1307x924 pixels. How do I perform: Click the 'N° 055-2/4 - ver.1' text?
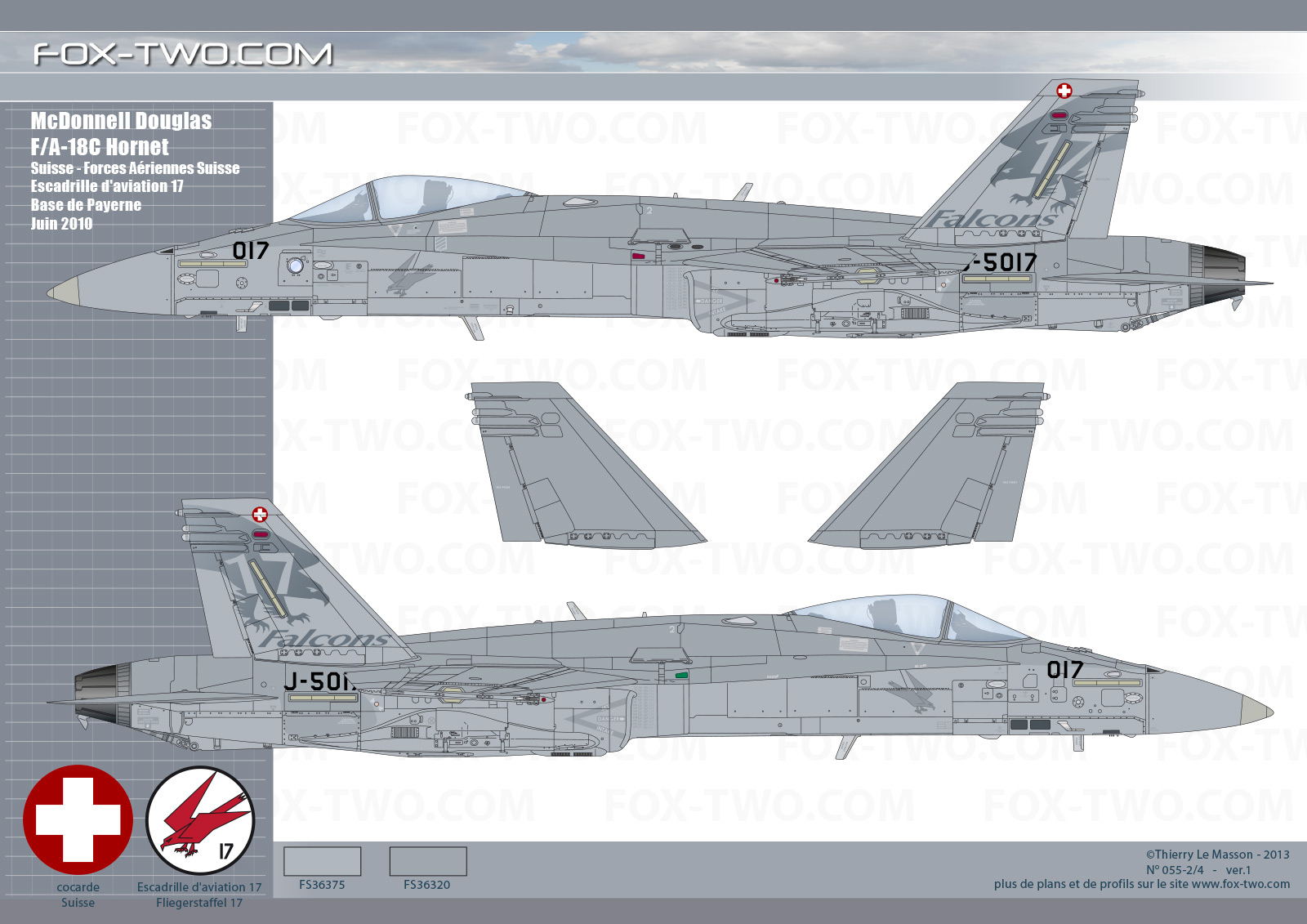coord(1198,870)
